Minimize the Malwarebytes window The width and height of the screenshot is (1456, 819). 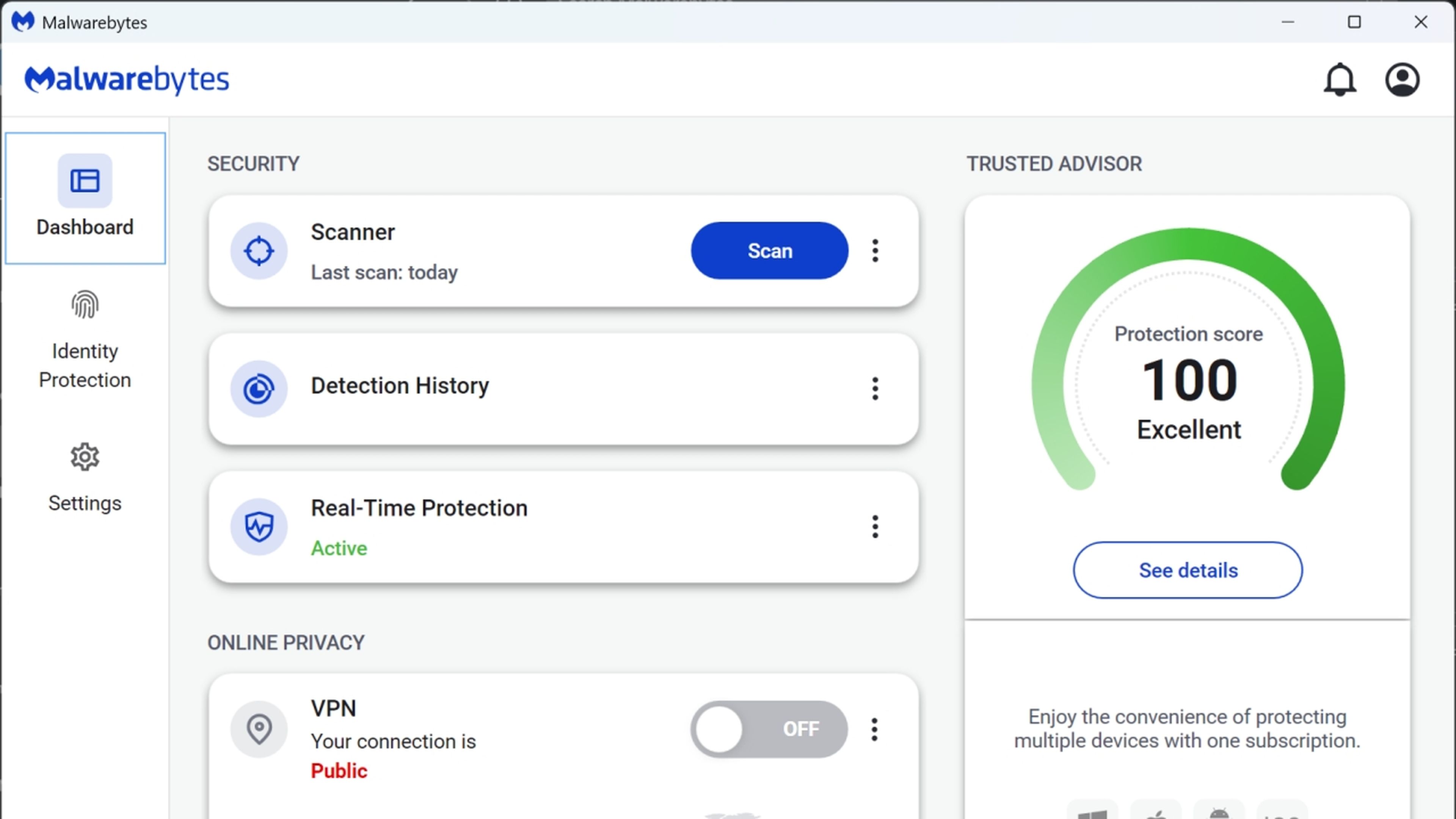click(1288, 22)
